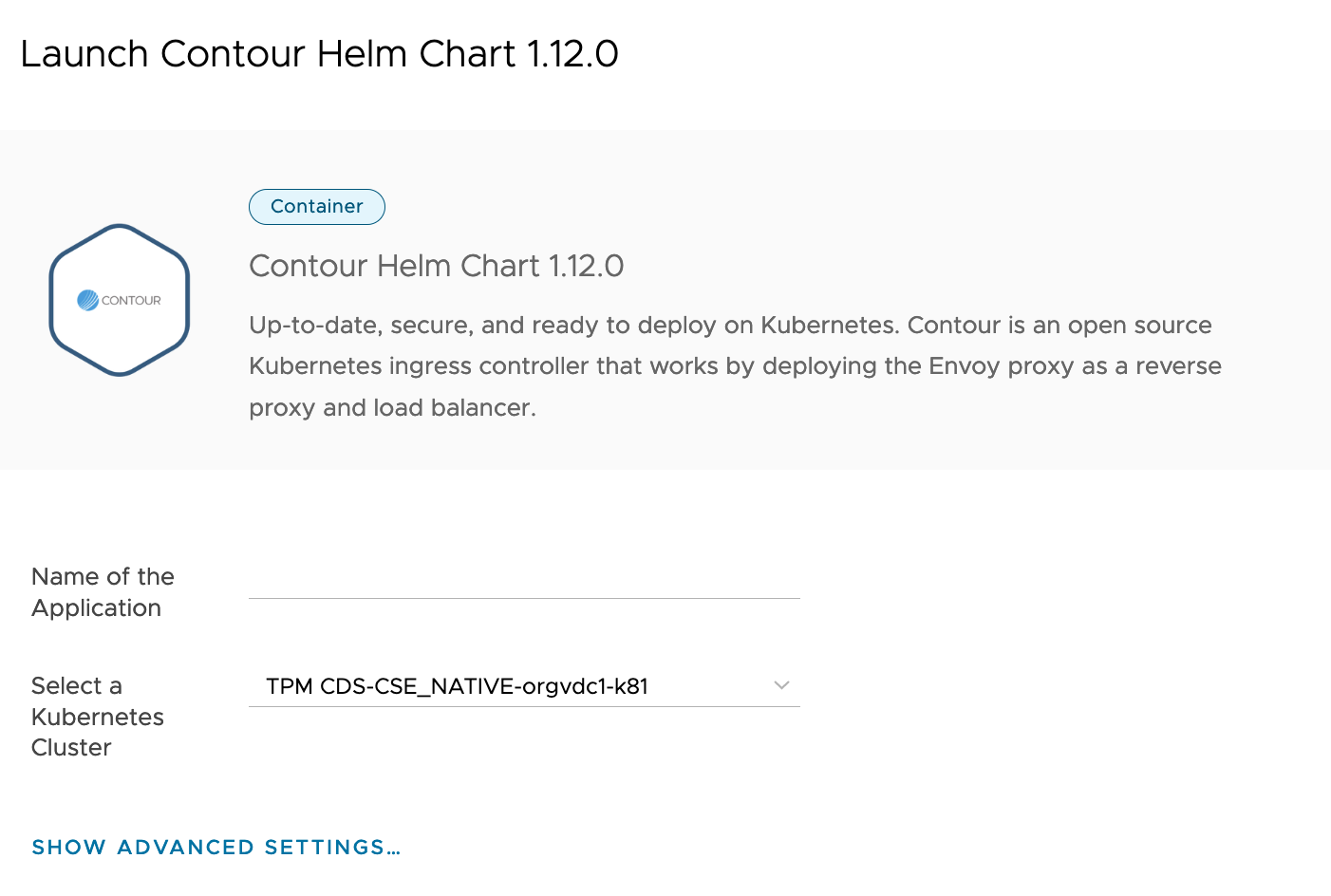Viewport: 1331px width, 896px height.
Task: Click the 1.12.0 version in the gray heading
Action: [x=586, y=266]
